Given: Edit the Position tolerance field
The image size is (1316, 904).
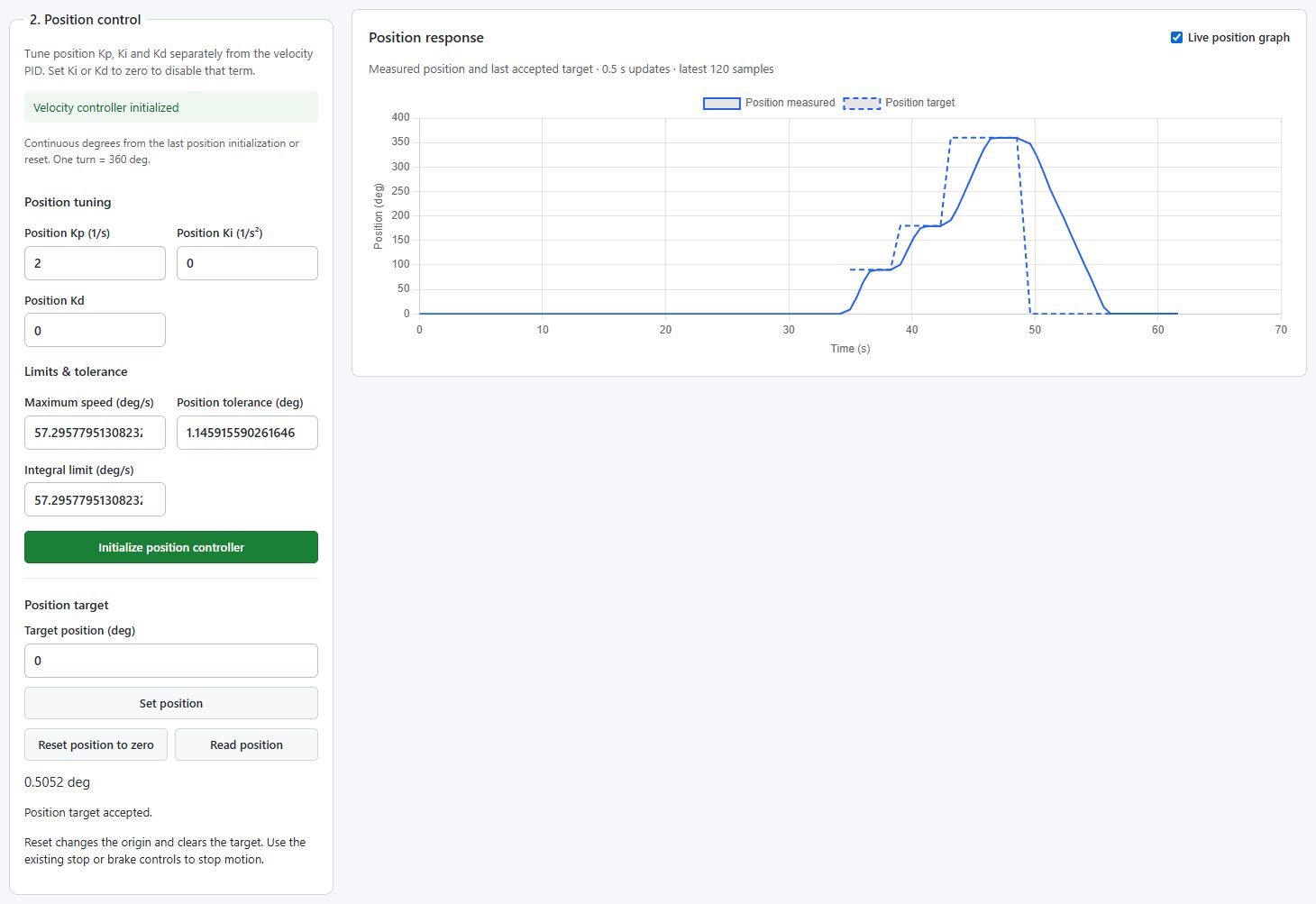Looking at the screenshot, I should click(x=247, y=433).
